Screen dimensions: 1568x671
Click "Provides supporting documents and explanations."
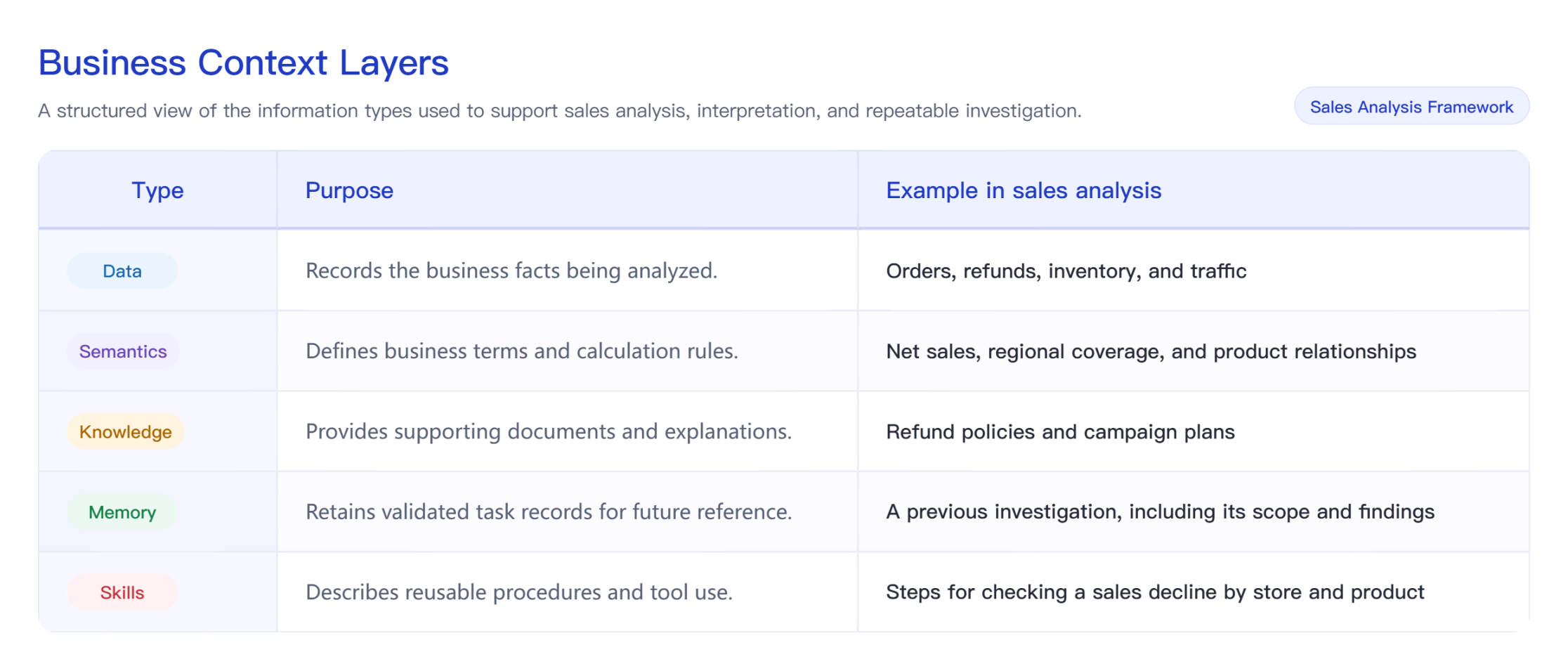tap(549, 431)
